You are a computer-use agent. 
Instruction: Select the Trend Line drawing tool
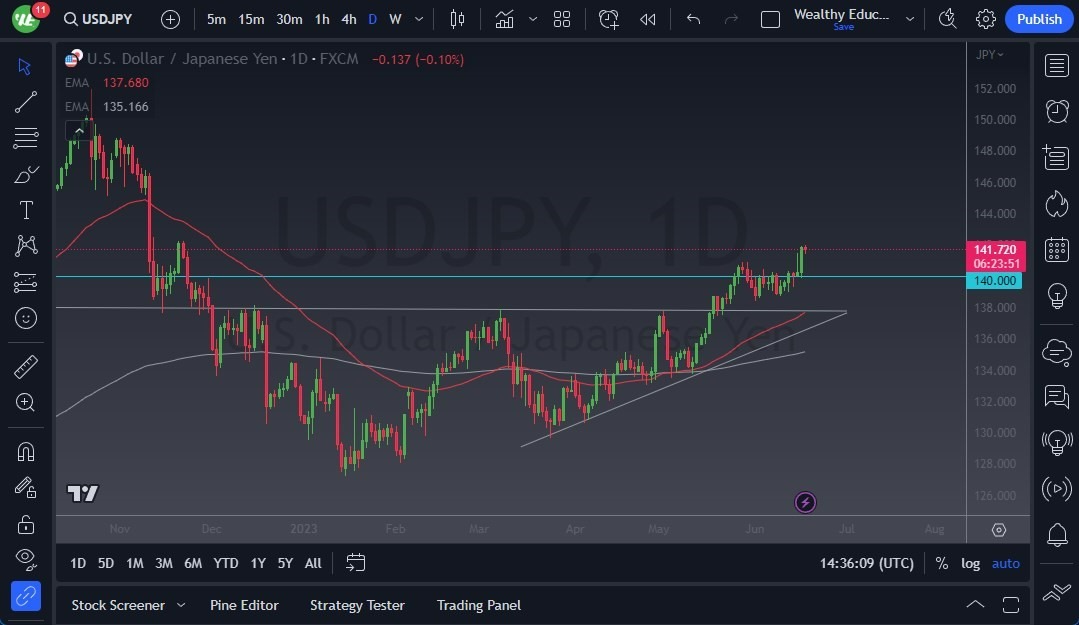[x=25, y=102]
